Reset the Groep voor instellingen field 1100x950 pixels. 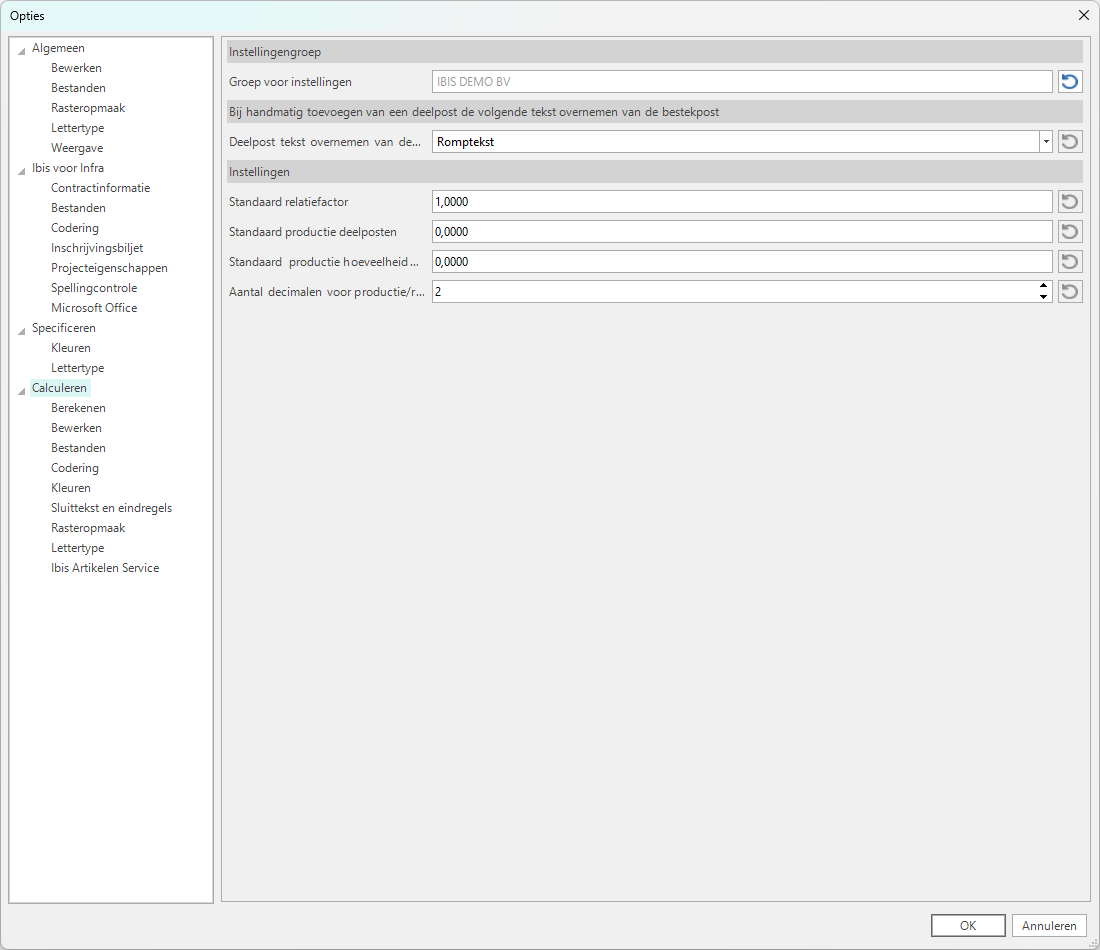1070,82
